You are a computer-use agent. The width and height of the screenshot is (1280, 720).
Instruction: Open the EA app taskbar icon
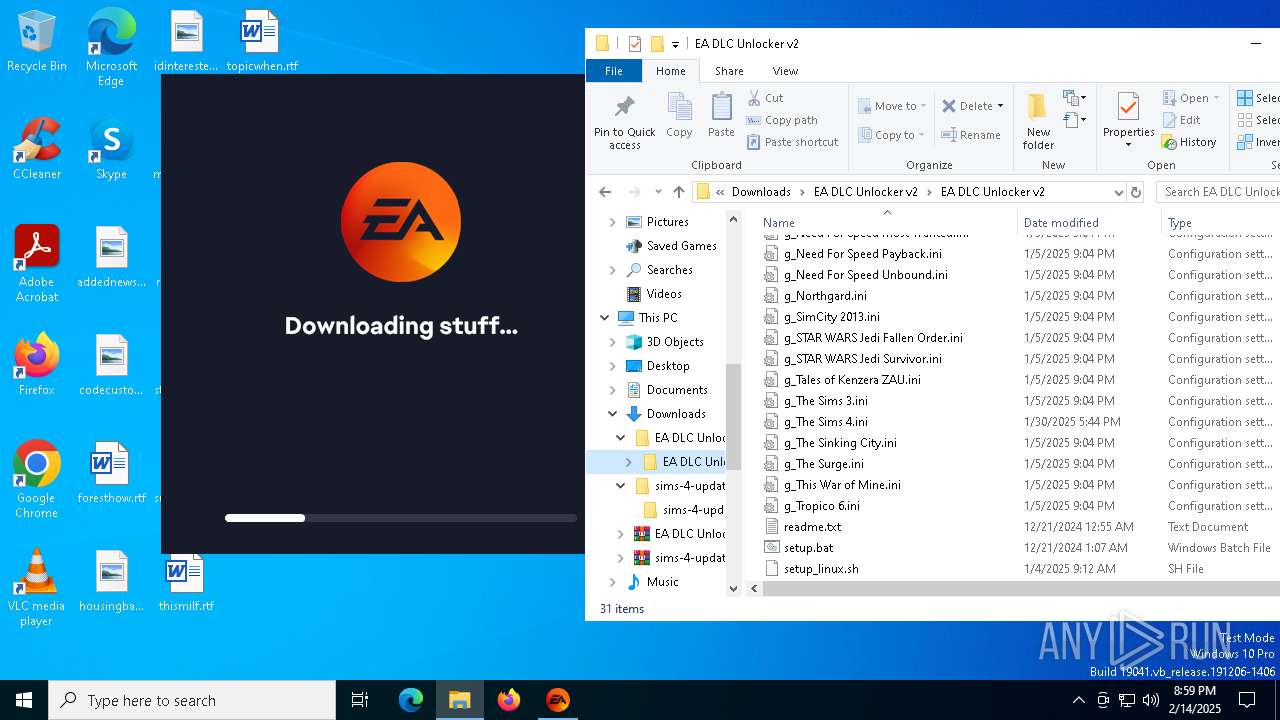click(558, 700)
